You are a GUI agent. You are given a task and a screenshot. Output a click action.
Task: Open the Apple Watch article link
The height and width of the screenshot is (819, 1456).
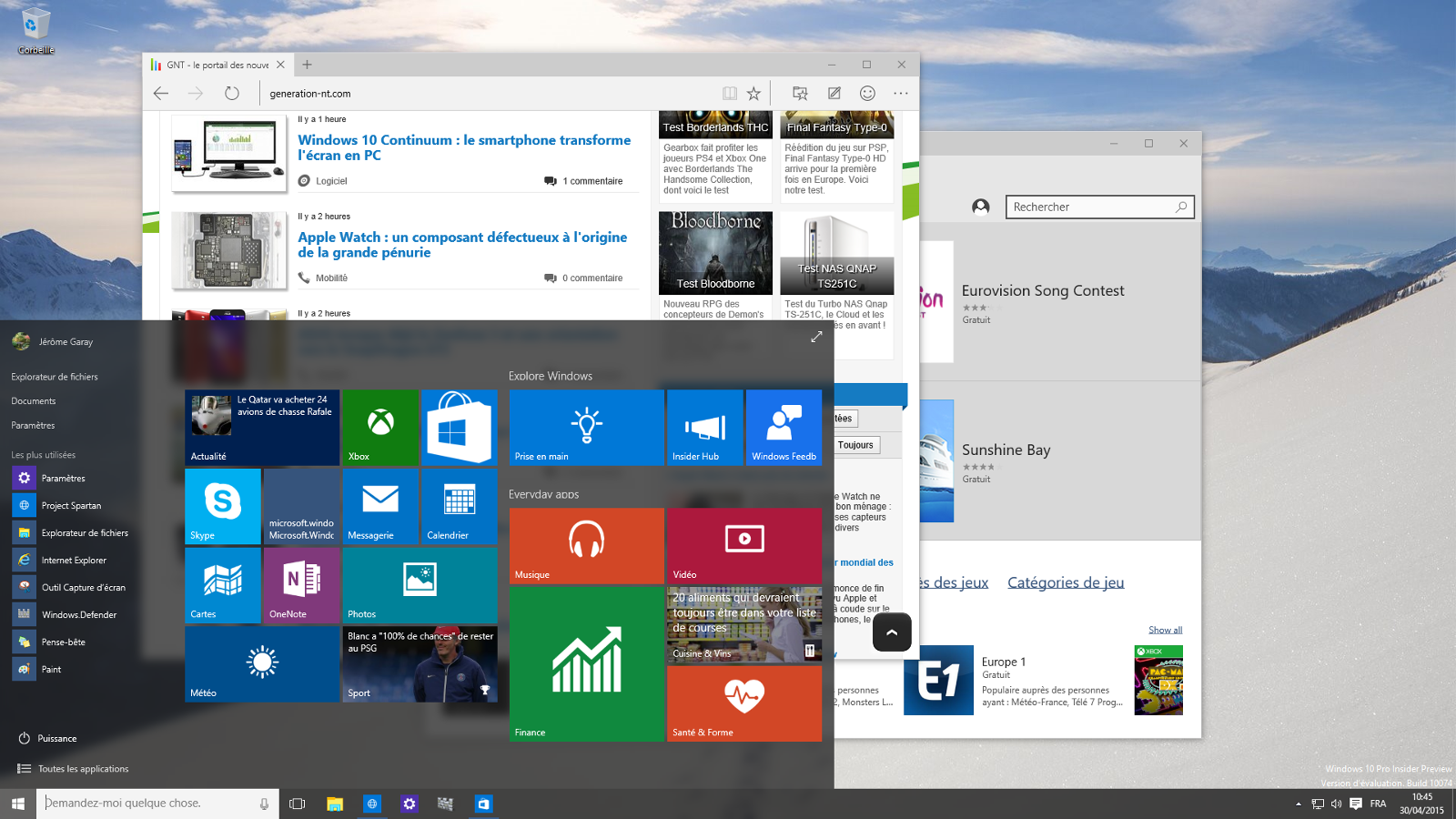pyautogui.click(x=462, y=245)
